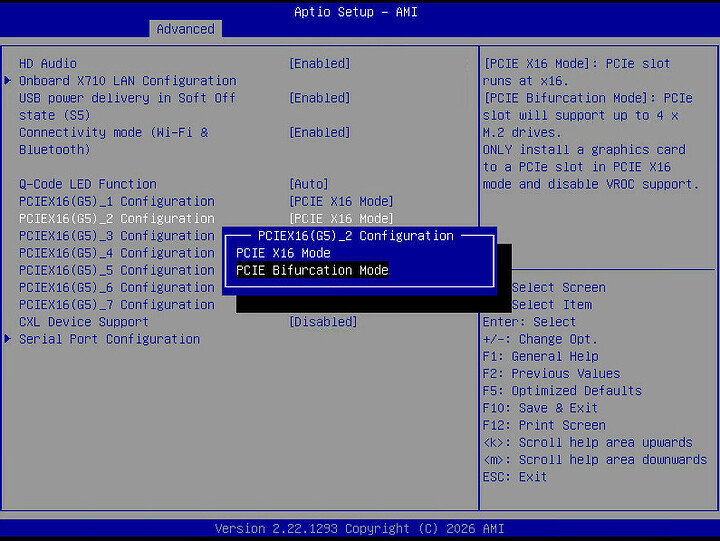720x541 pixels.
Task: Click the F10: Save & Exit hint
Action: (540, 408)
